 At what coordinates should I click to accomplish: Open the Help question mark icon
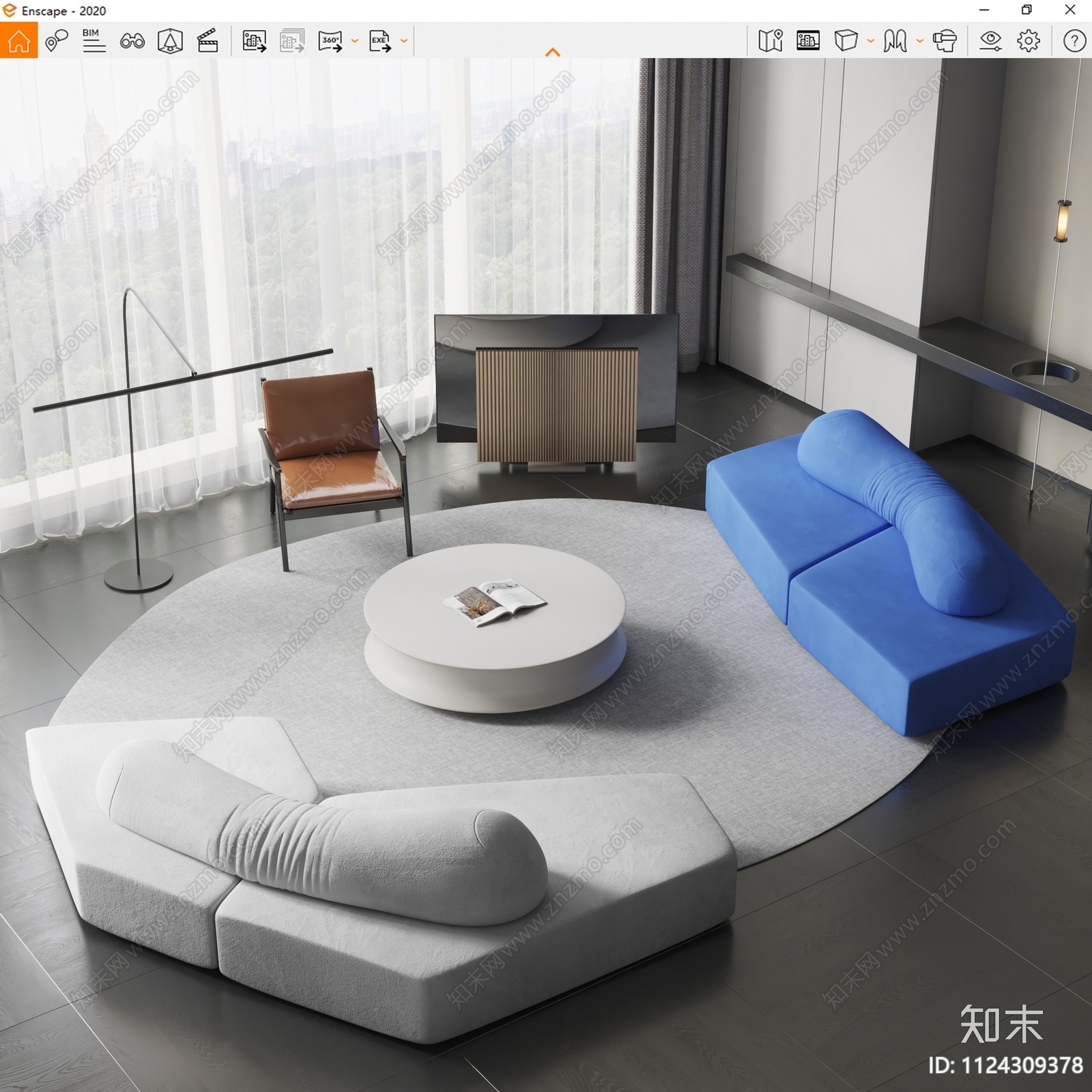[1074, 41]
